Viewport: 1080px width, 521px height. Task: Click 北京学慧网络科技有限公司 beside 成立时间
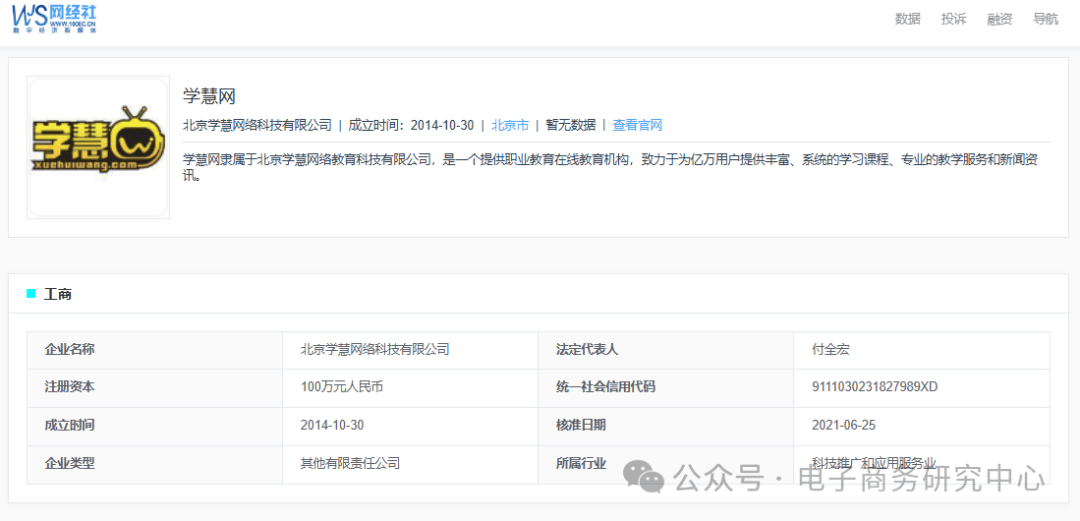click(257, 125)
